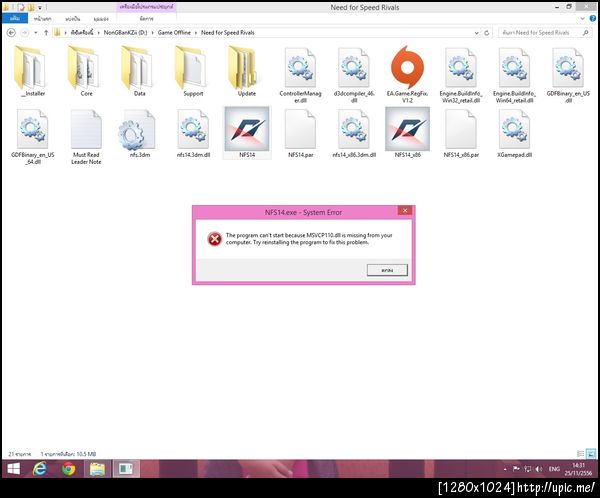Switch to large icons view layout
This screenshot has width=600, height=498.
point(591,454)
